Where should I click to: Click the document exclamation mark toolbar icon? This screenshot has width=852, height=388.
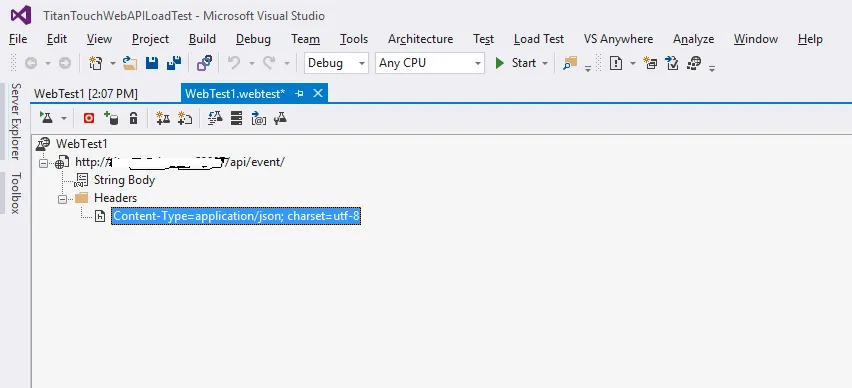click(x=616, y=64)
